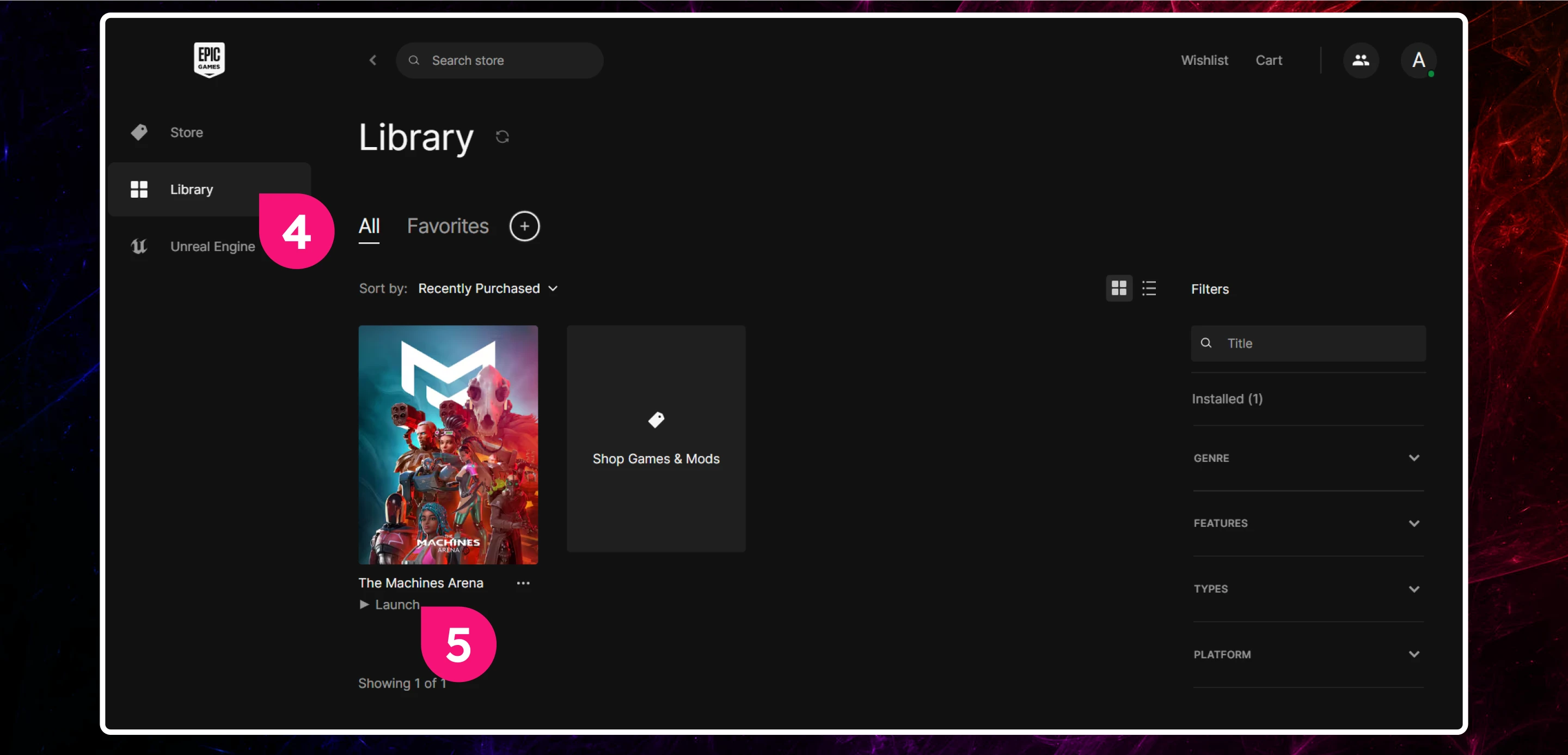Image resolution: width=1568 pixels, height=755 pixels.
Task: Switch to list view
Action: click(1149, 288)
